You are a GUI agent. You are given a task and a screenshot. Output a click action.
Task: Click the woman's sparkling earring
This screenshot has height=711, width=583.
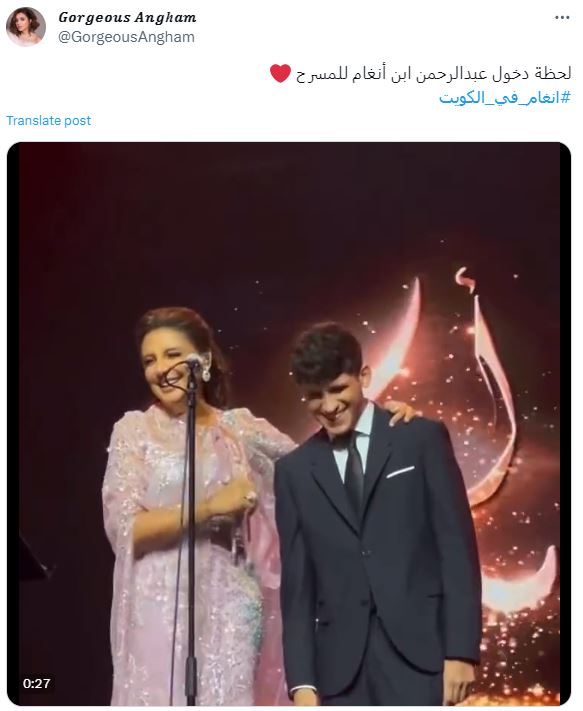click(x=206, y=371)
